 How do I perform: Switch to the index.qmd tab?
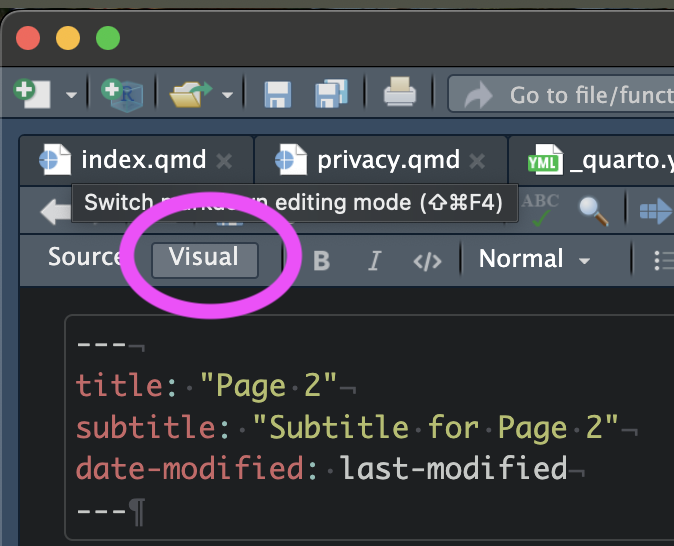(x=142, y=160)
